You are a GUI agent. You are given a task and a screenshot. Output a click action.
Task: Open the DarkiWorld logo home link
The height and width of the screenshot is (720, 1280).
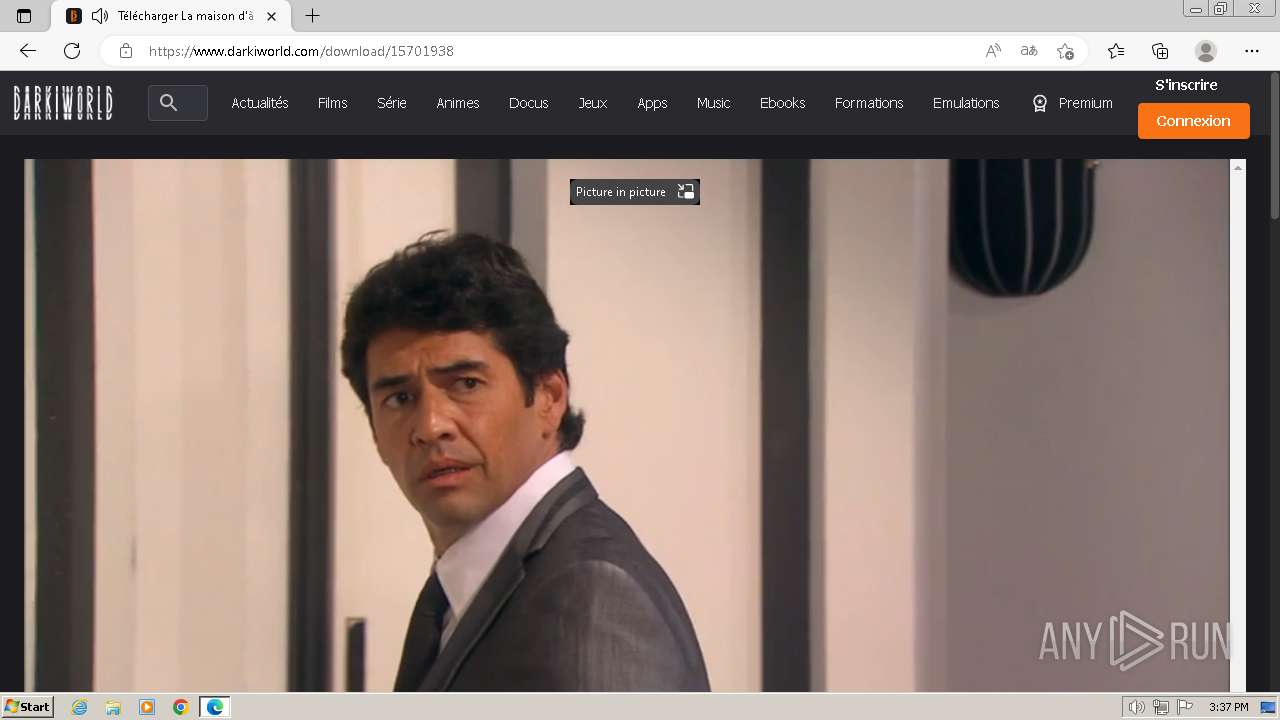63,103
